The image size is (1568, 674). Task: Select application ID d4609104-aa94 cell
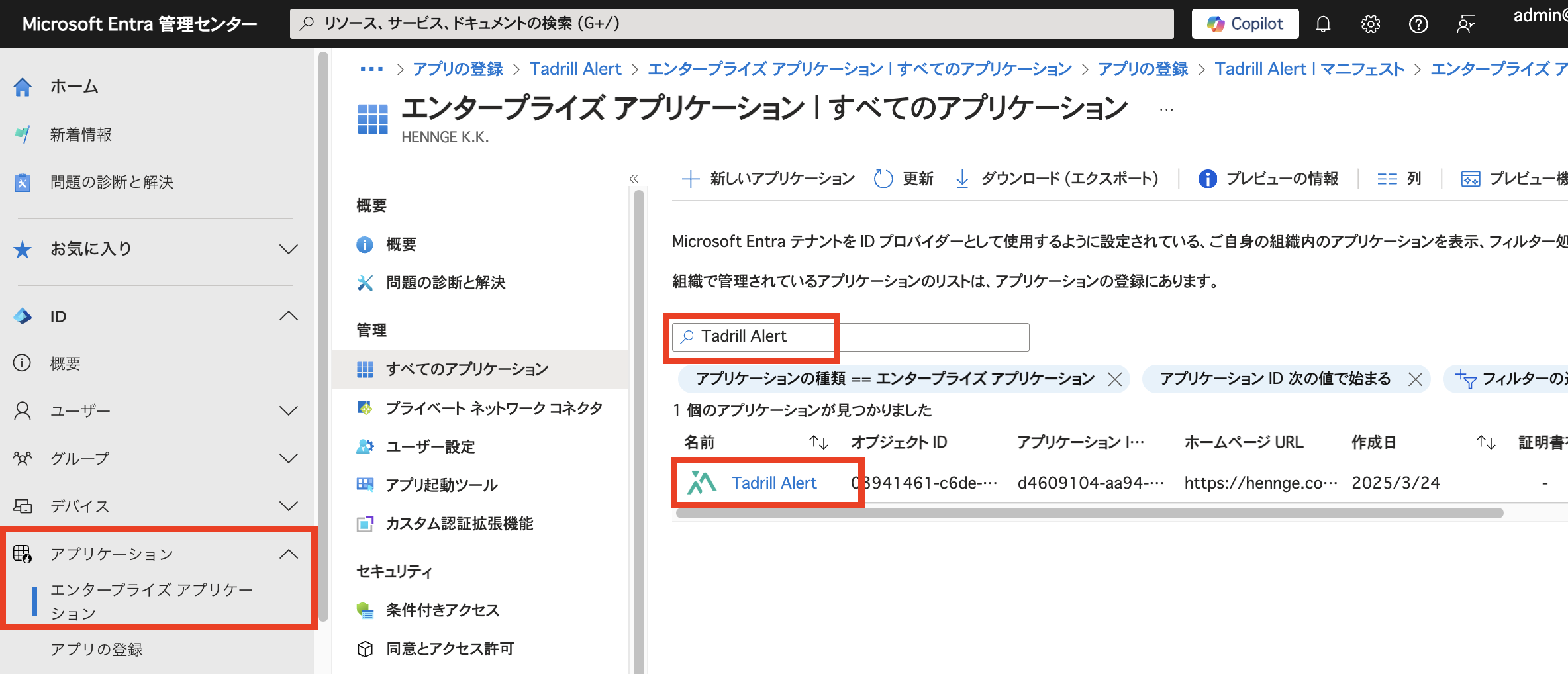tap(1091, 483)
